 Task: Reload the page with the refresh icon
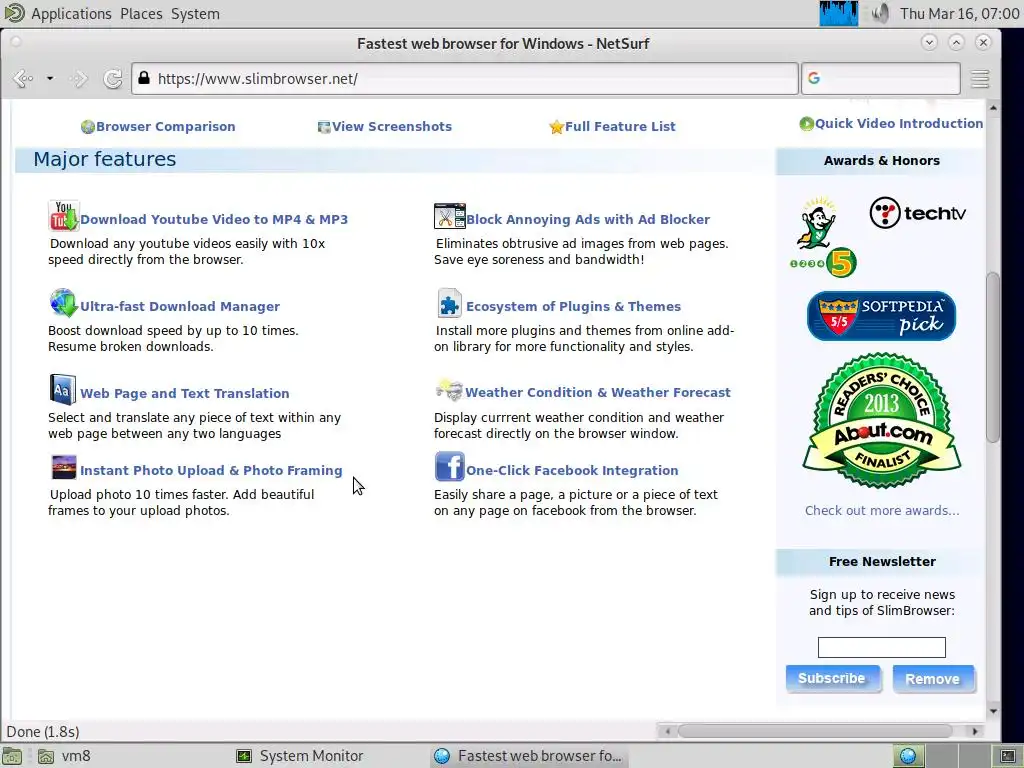pyautogui.click(x=112, y=79)
